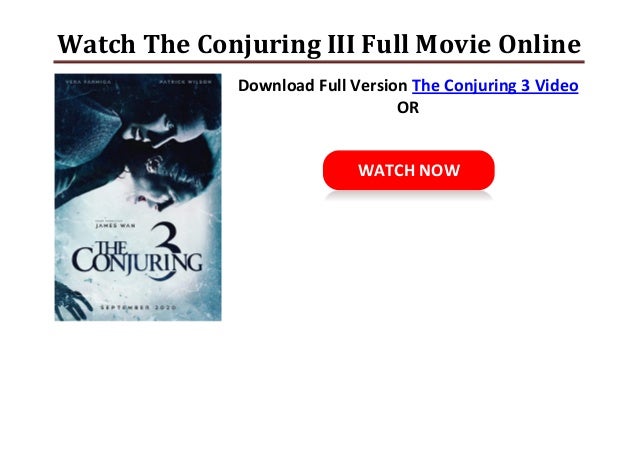Screen dimensions: 638x452
Task: Click the Patrick Wilson name on poster
Action: 186,82
